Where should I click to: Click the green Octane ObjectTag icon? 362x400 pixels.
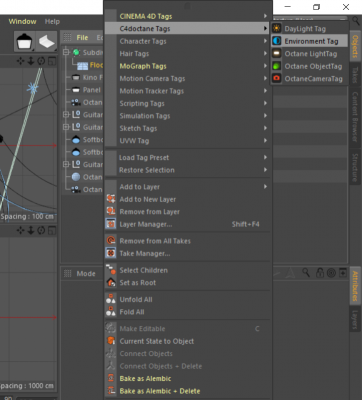[277, 66]
